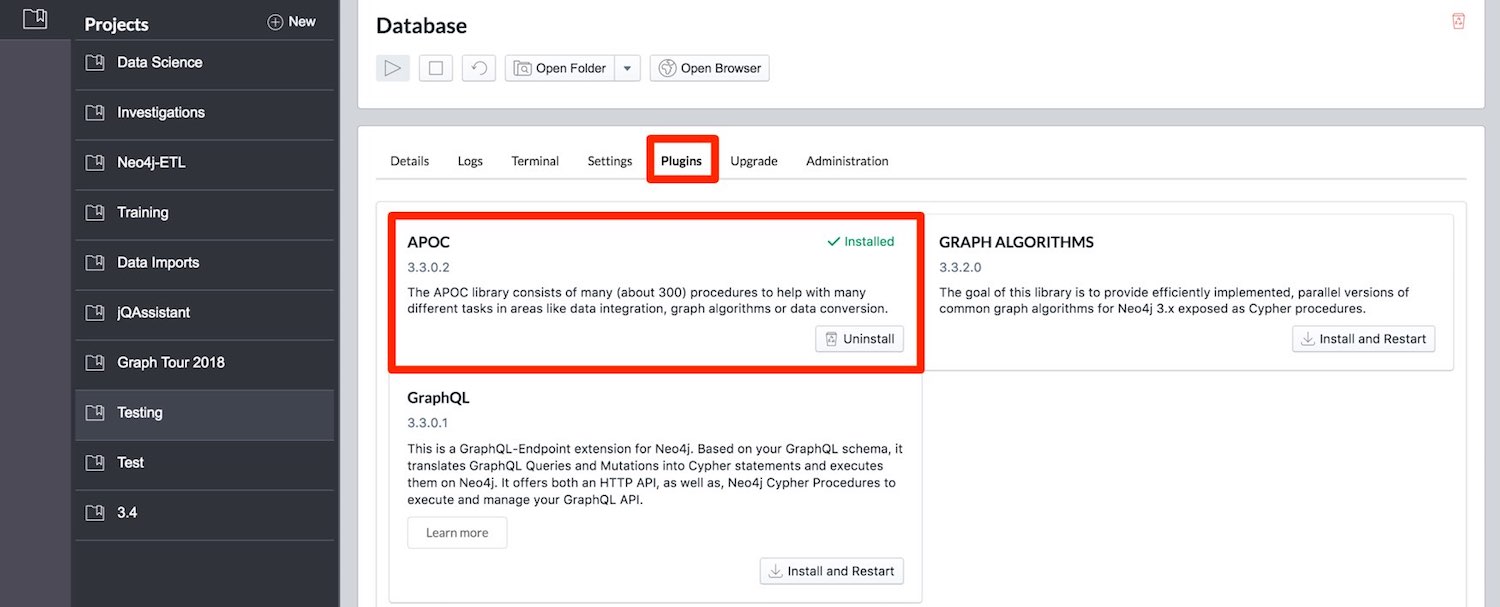Expand the Open Folder dropdown arrow
This screenshot has height=607, width=1500.
pos(627,68)
